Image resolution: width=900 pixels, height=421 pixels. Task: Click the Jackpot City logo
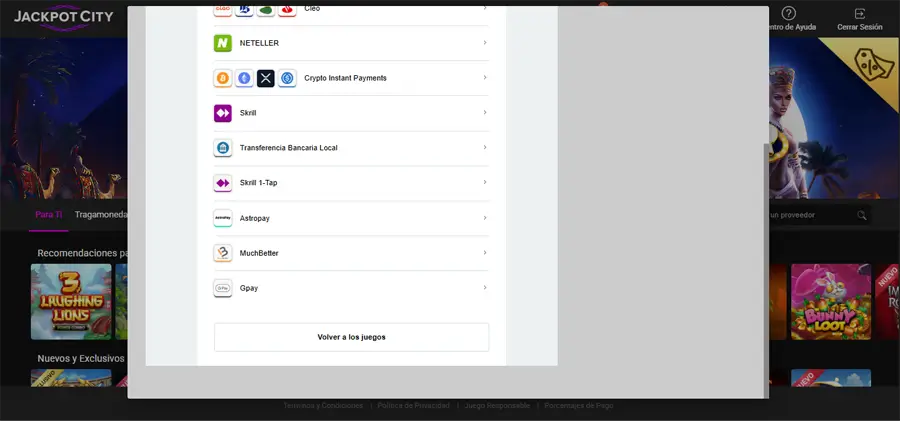pyautogui.click(x=64, y=17)
